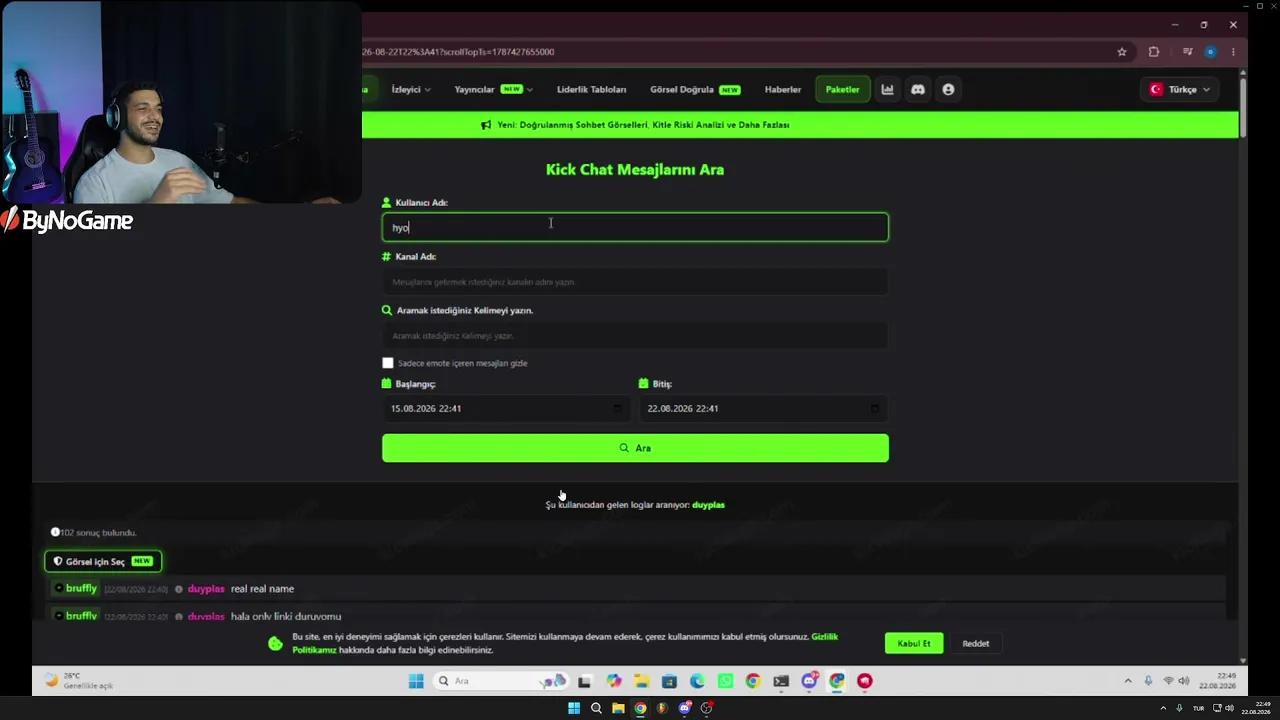Viewport: 1280px width, 720px height.
Task: Open WhatsApp in the inner taskbar
Action: pyautogui.click(x=725, y=681)
